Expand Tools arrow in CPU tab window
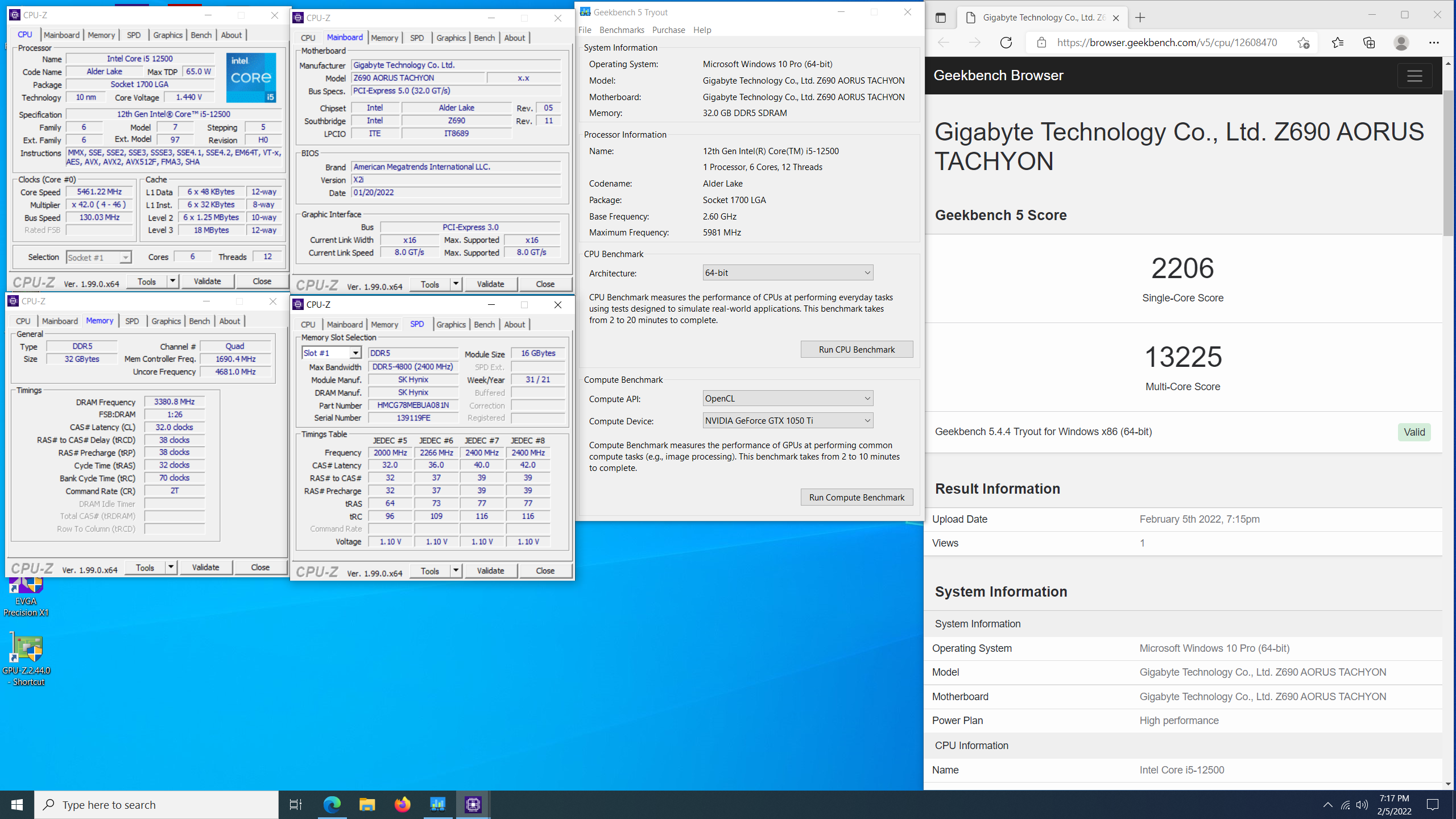1456x819 pixels. click(172, 281)
